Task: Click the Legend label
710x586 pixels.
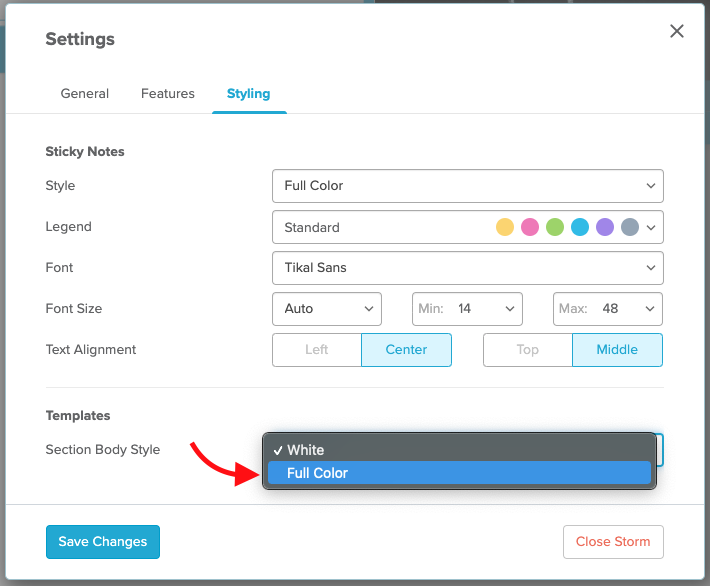Action: (68, 226)
